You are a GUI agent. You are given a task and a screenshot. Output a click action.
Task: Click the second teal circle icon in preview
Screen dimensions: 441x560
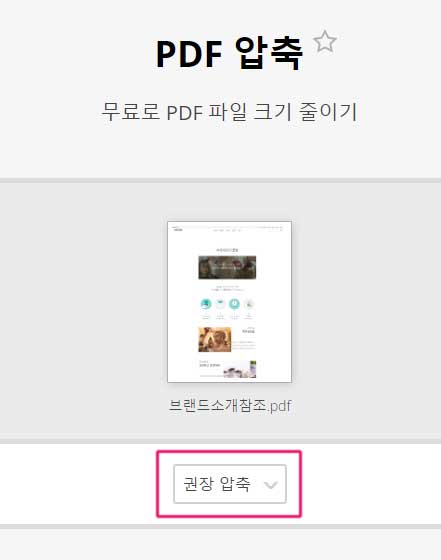(220, 304)
